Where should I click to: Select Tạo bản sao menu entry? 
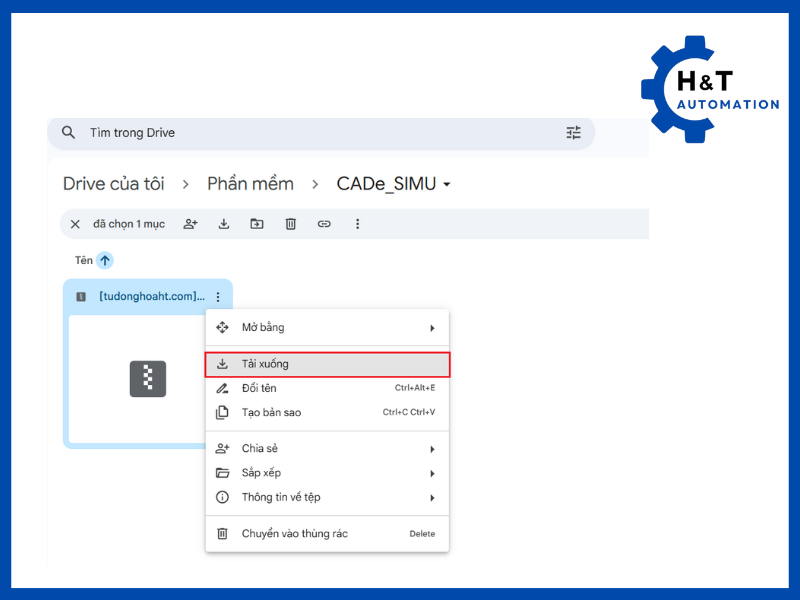click(x=327, y=412)
